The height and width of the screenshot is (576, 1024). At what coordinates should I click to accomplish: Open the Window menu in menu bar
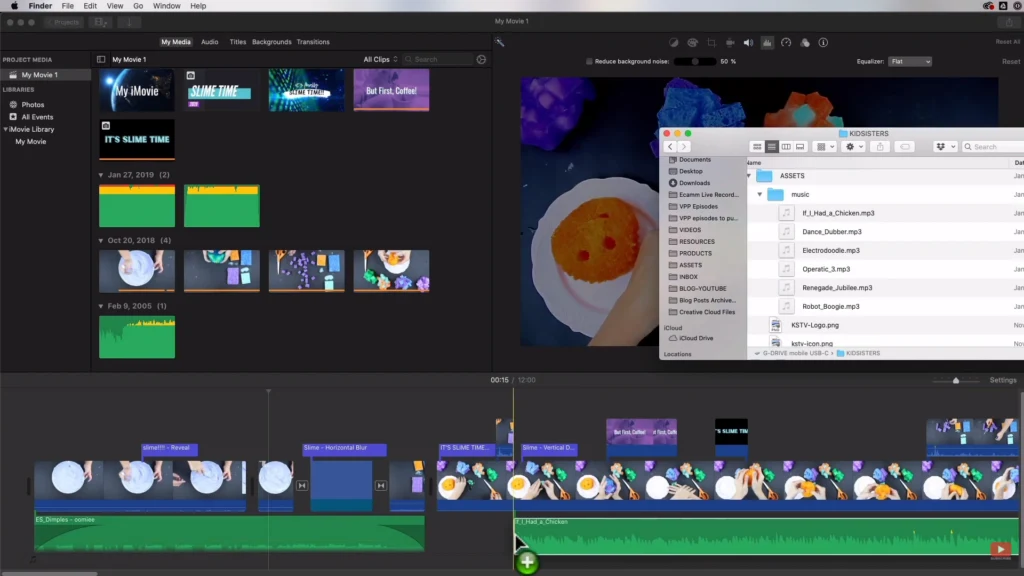pos(167,6)
